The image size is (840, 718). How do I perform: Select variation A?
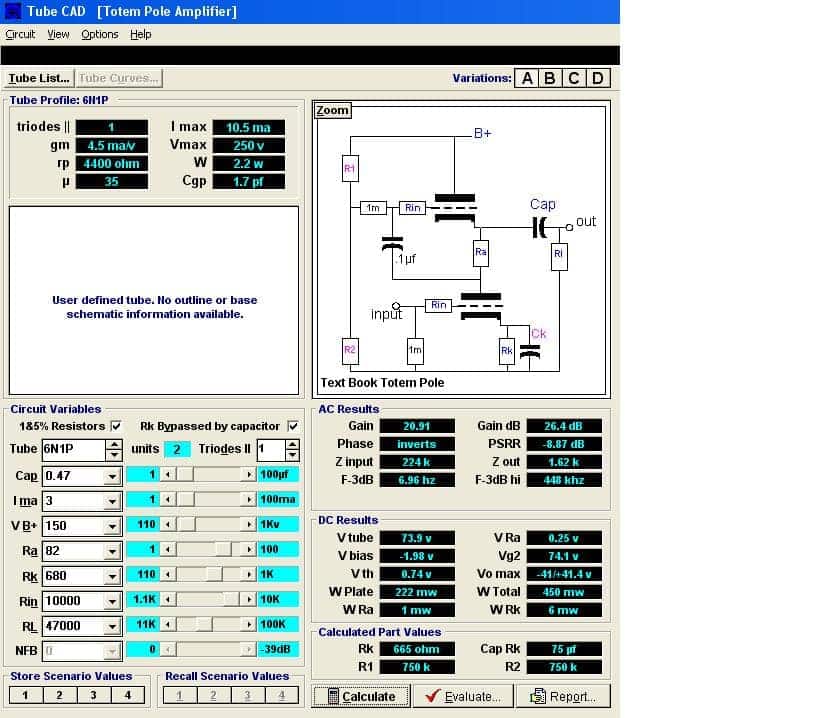click(527, 78)
